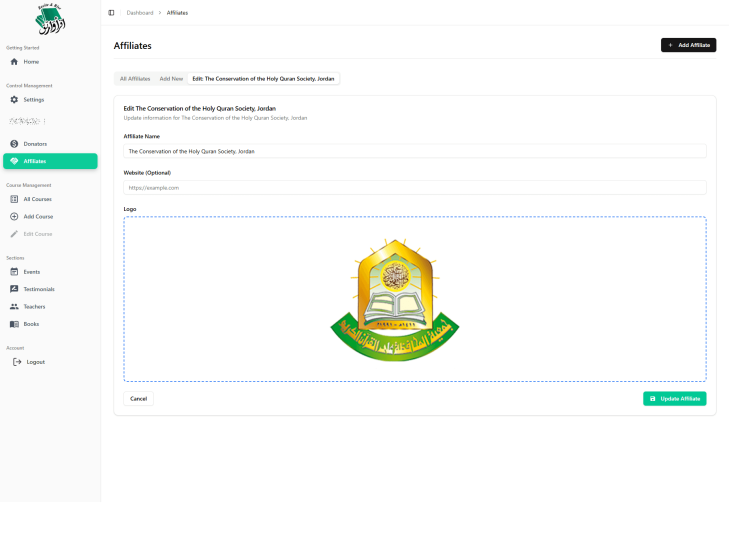Image resolution: width=729 pixels, height=540 pixels.
Task: Click 'Edit The Conservation of the Holy Quran Society' heading
Action: pyautogui.click(x=199, y=108)
